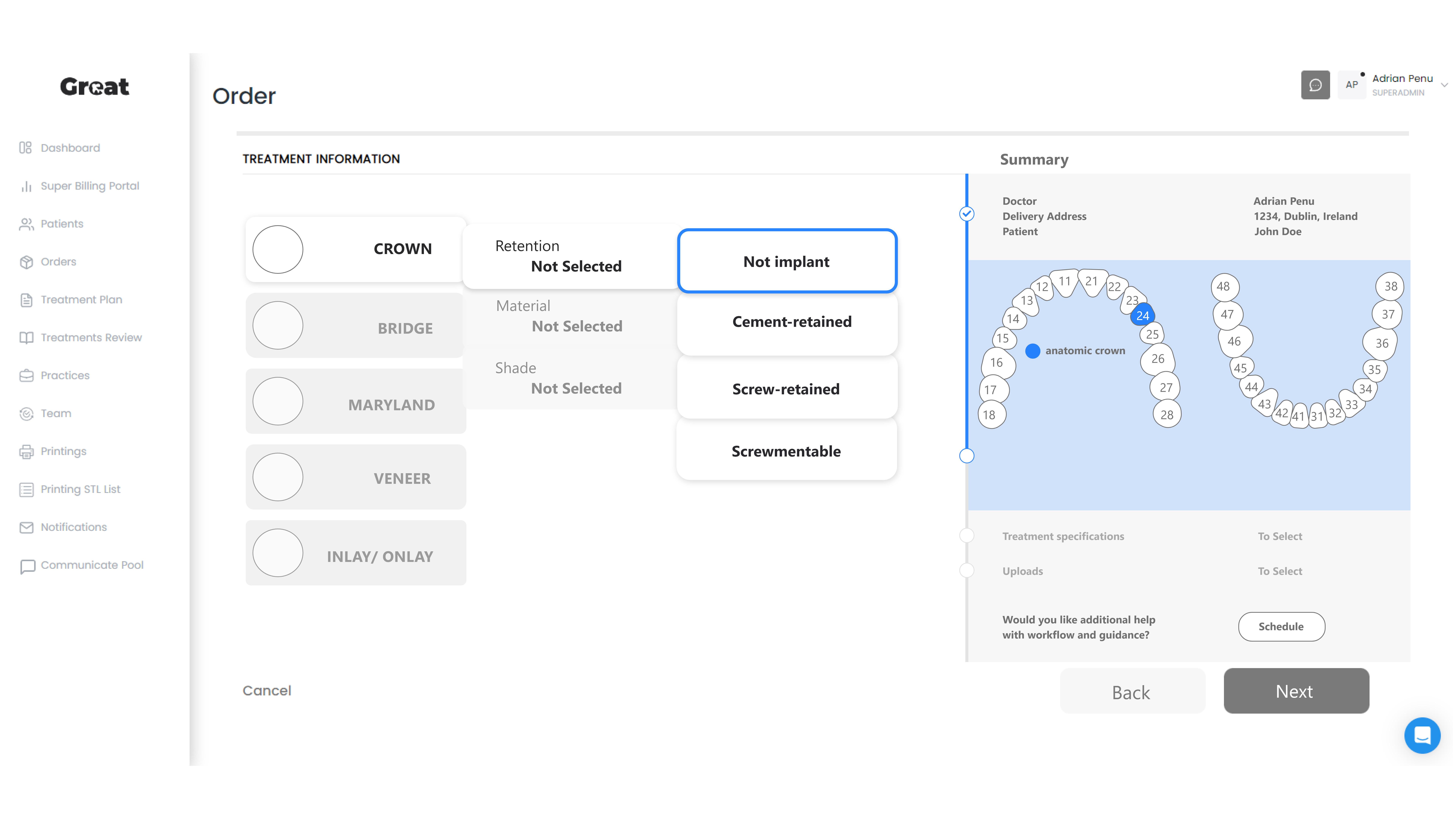
Task: Click the Next button
Action: tap(1296, 691)
